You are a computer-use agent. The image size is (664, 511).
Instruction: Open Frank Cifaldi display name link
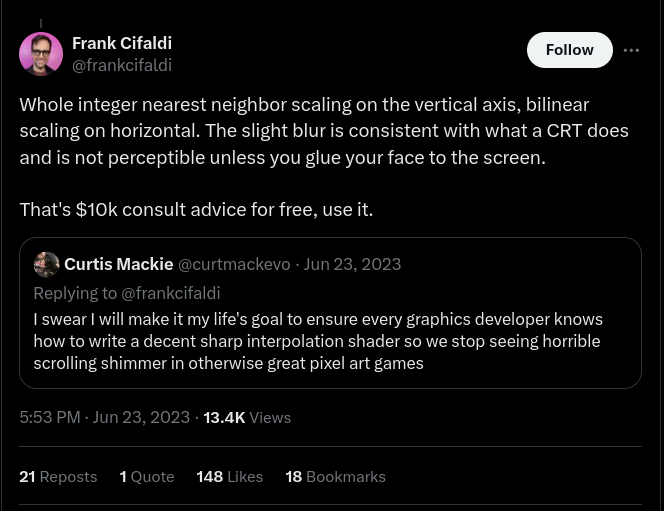[x=122, y=43]
